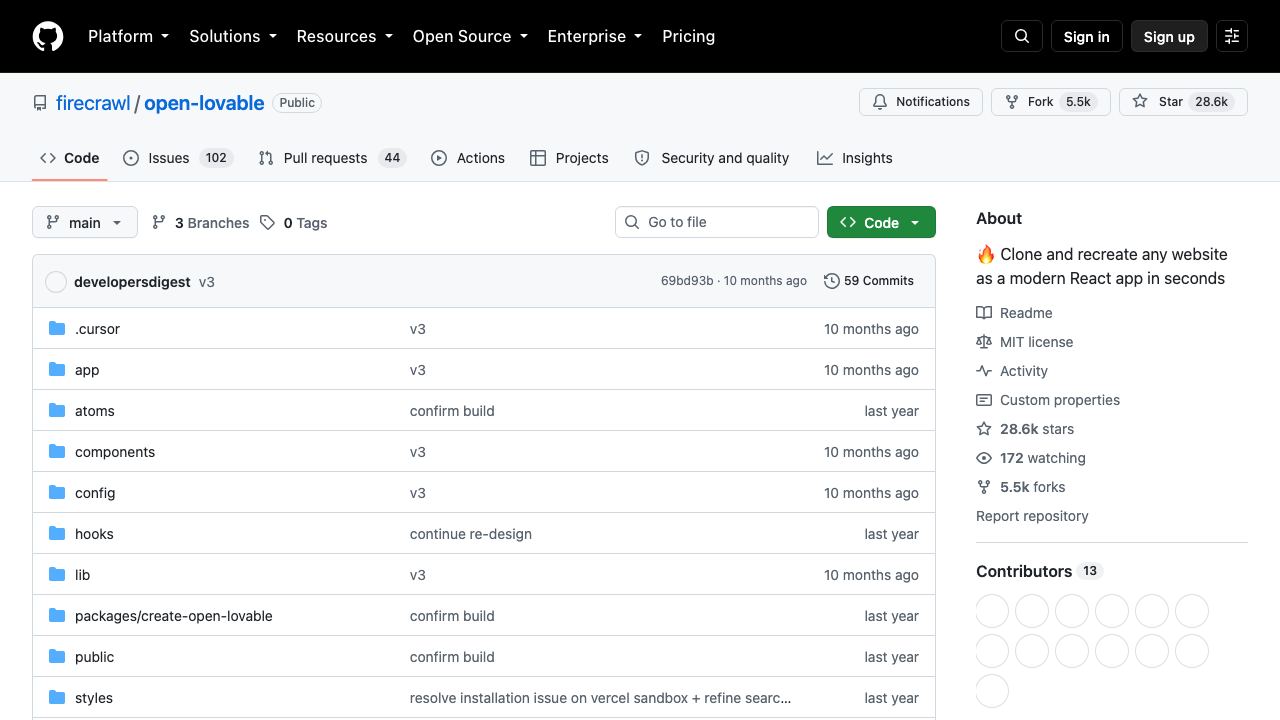Click the scales icon beside MIT license

pyautogui.click(x=984, y=342)
